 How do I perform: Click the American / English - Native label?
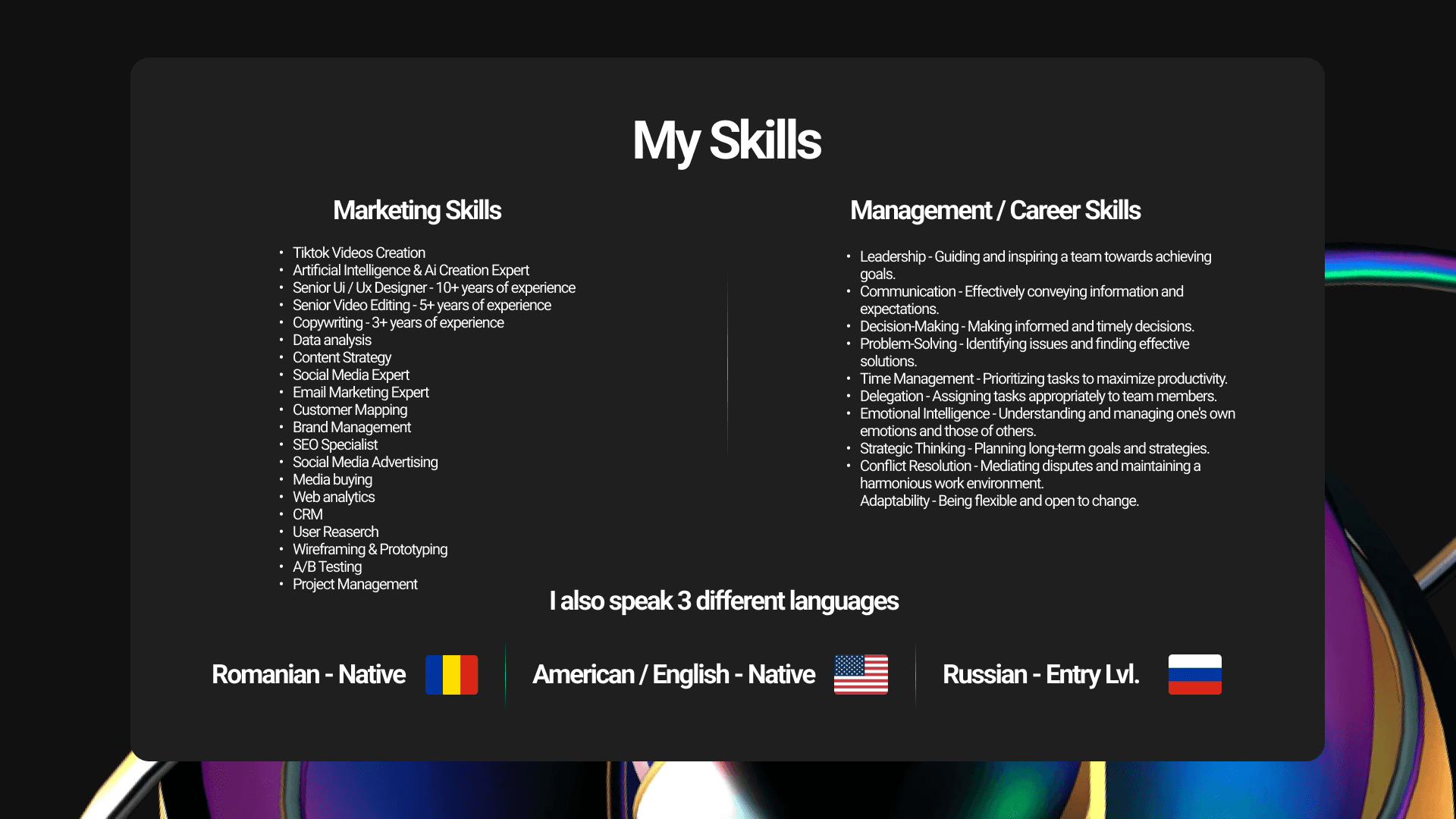(x=673, y=674)
